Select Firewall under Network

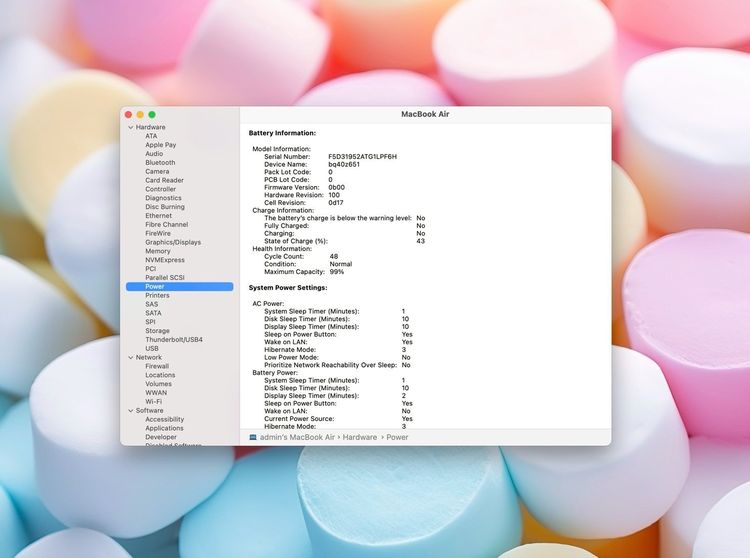click(x=157, y=366)
